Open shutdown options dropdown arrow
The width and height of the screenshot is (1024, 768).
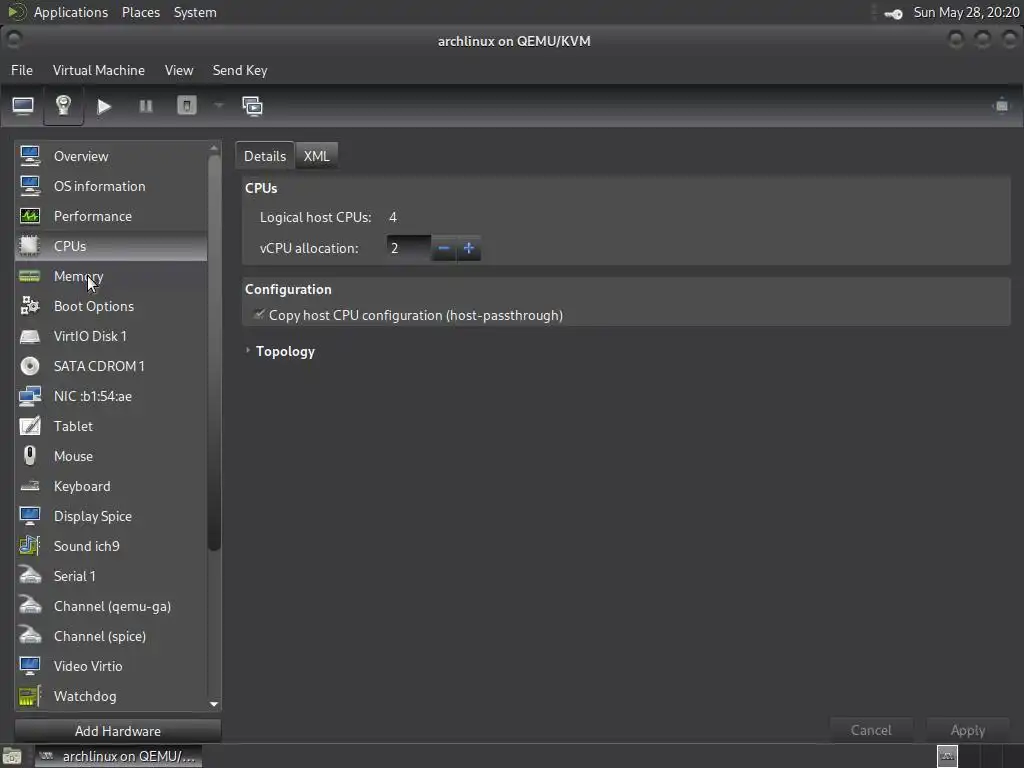[219, 105]
